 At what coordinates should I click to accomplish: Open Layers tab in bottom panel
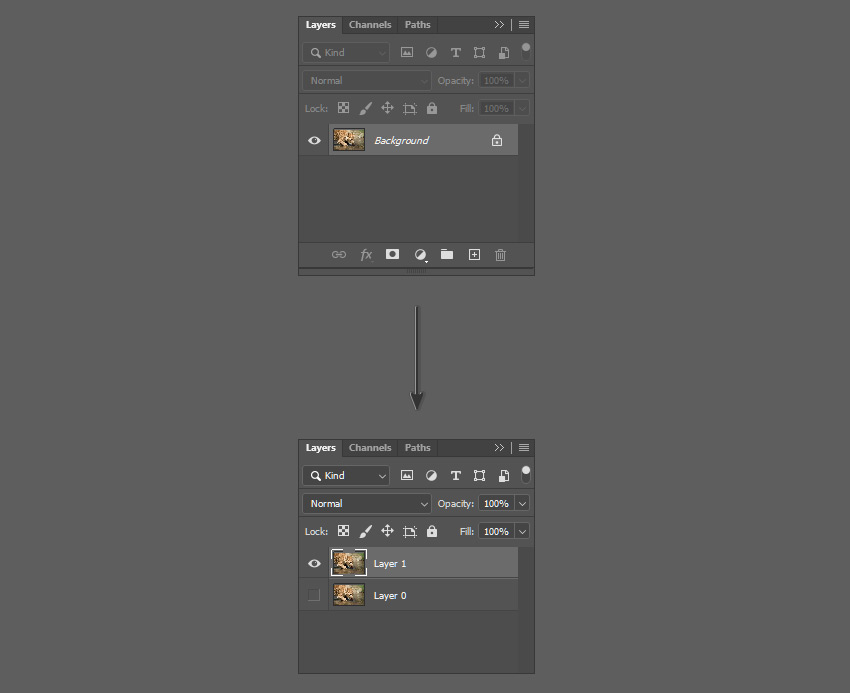tap(320, 448)
